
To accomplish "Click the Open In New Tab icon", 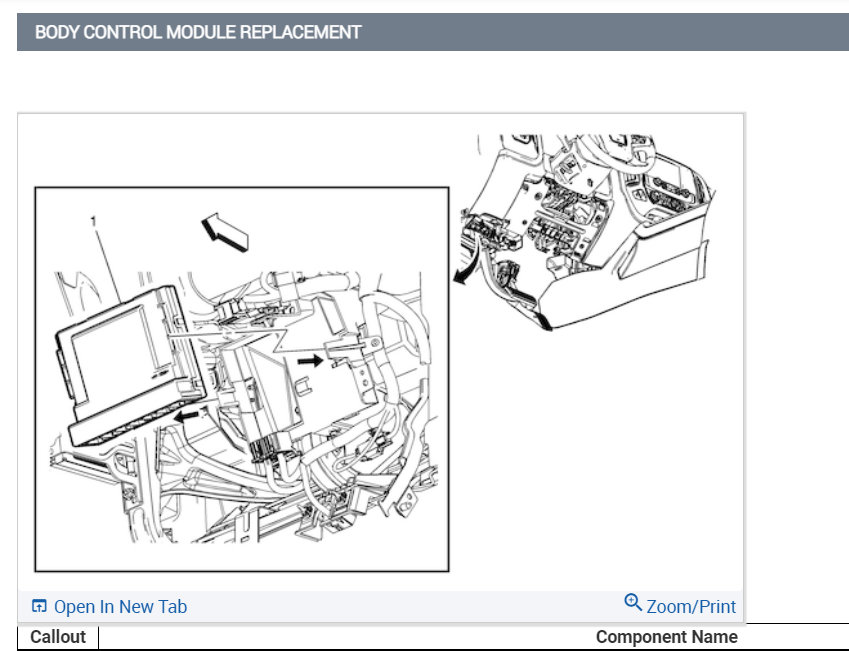I will pyautogui.click(x=39, y=606).
